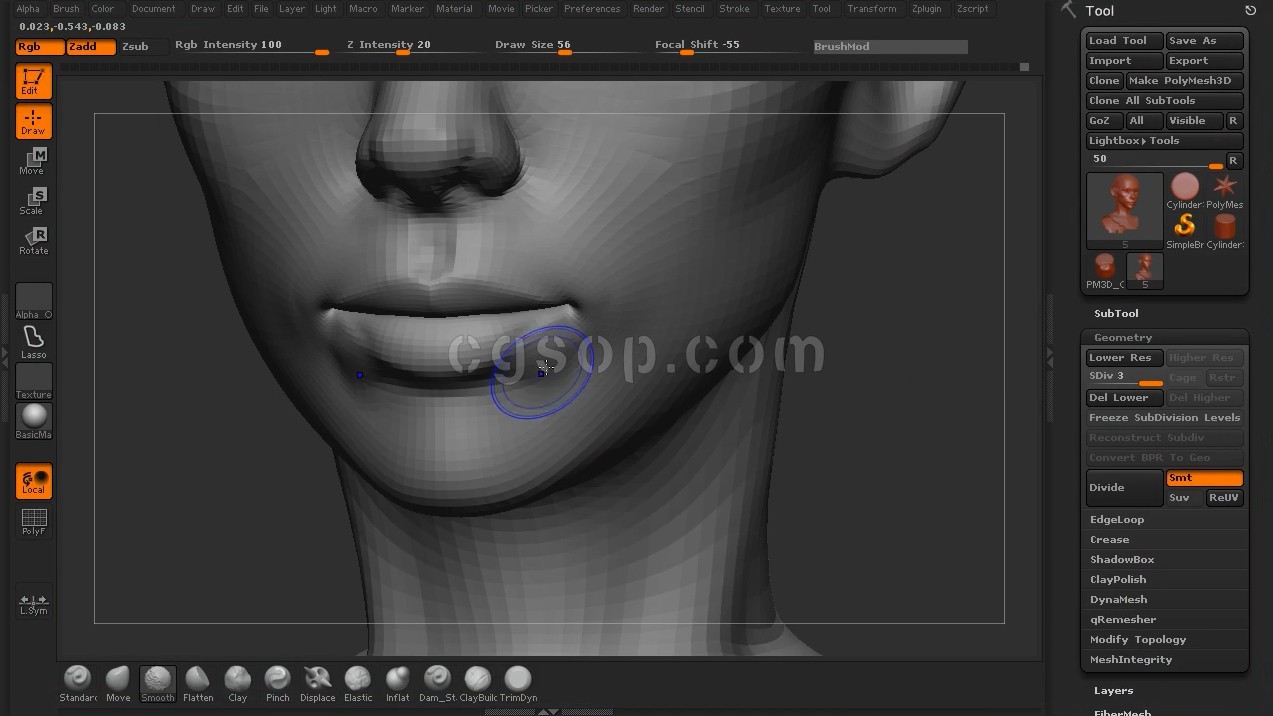This screenshot has width=1273, height=716.
Task: Select the large head bust thumbnail
Action: 1125,210
